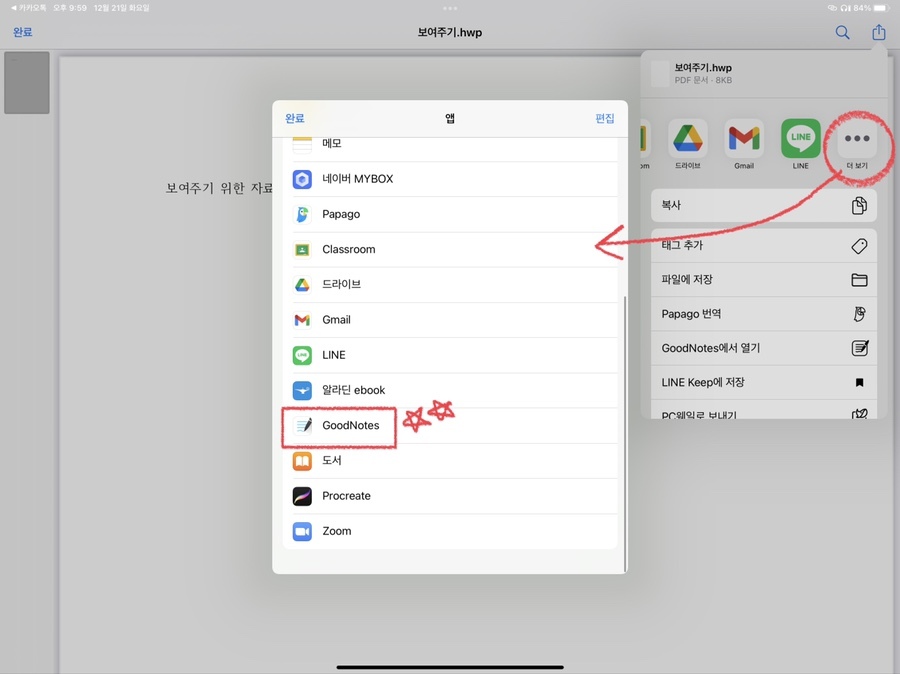This screenshot has height=674, width=900.
Task: Tap the 보여주기.hwp file header in share sheet
Action: [x=763, y=73]
